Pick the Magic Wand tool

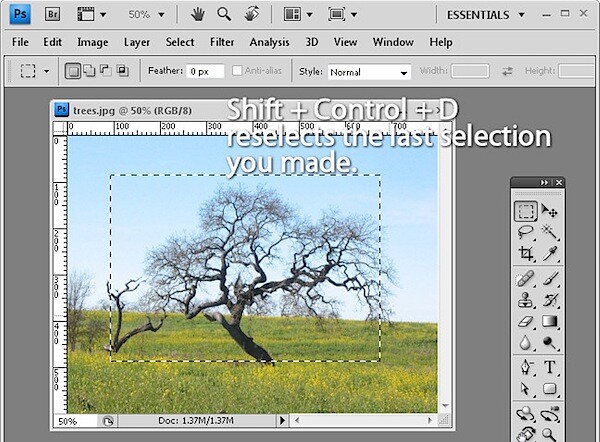pyautogui.click(x=549, y=232)
